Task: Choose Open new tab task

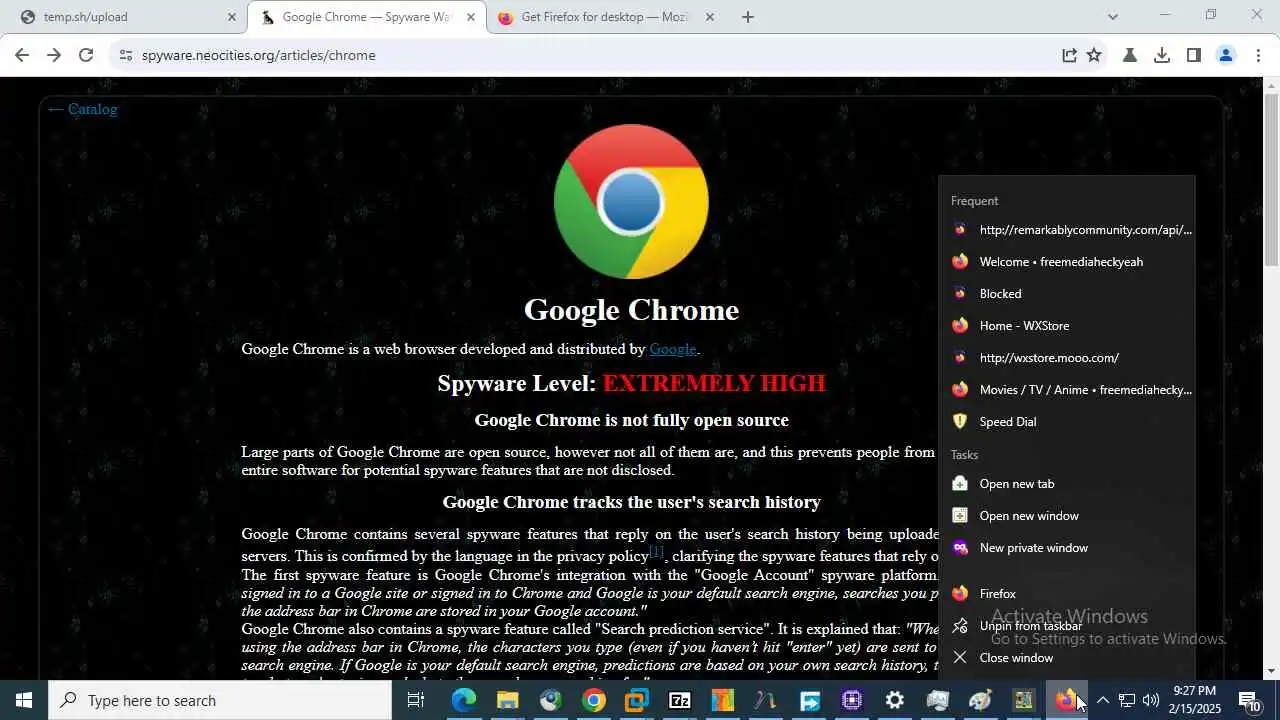Action: [1067, 484]
